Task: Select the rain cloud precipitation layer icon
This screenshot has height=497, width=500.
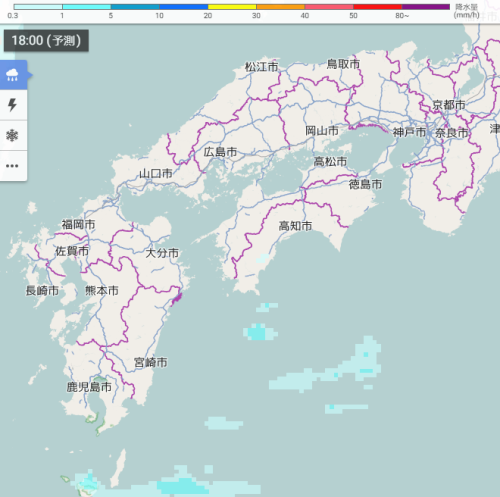Action: [13, 75]
